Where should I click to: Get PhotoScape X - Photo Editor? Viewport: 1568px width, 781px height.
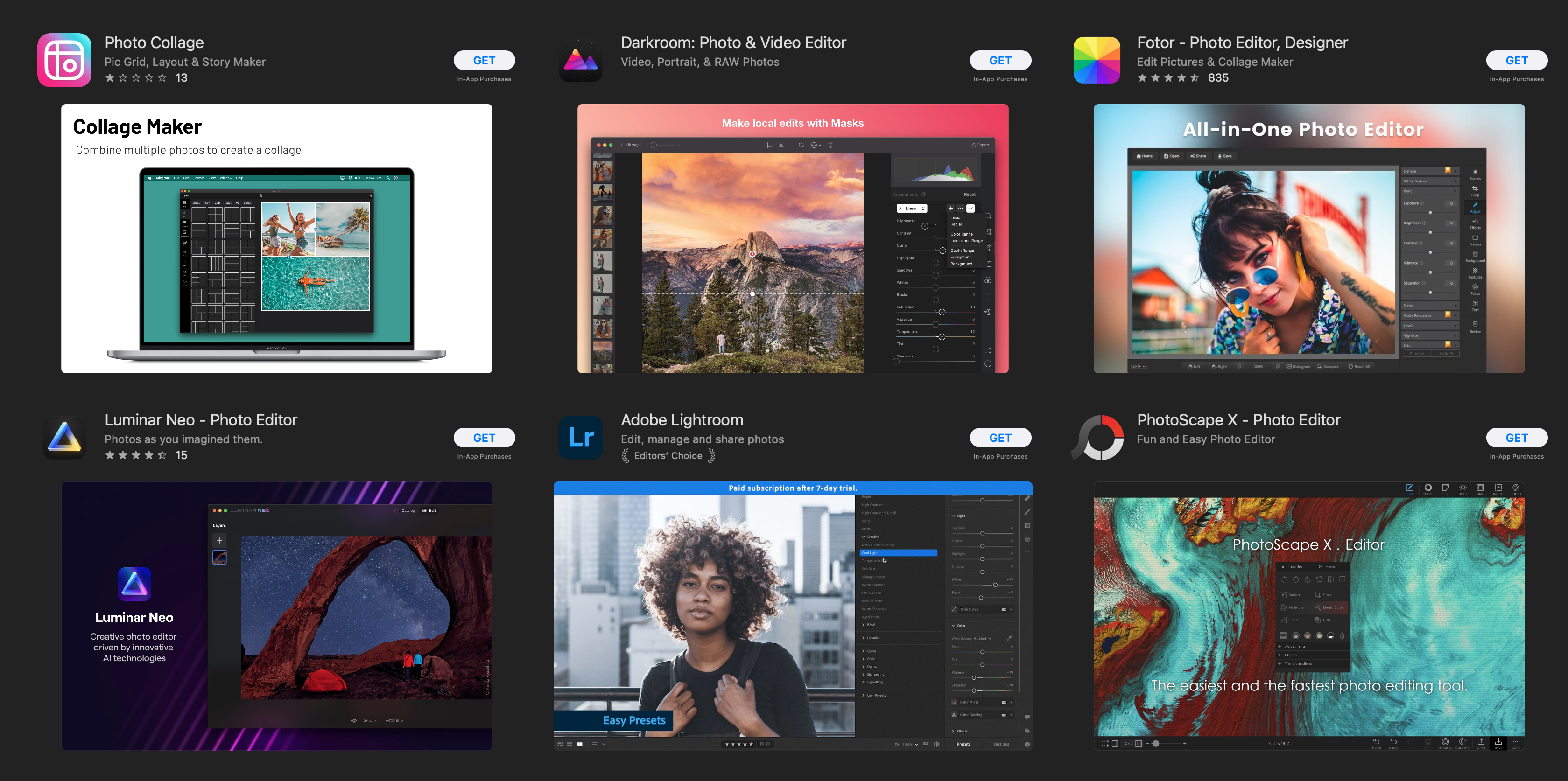point(1517,437)
